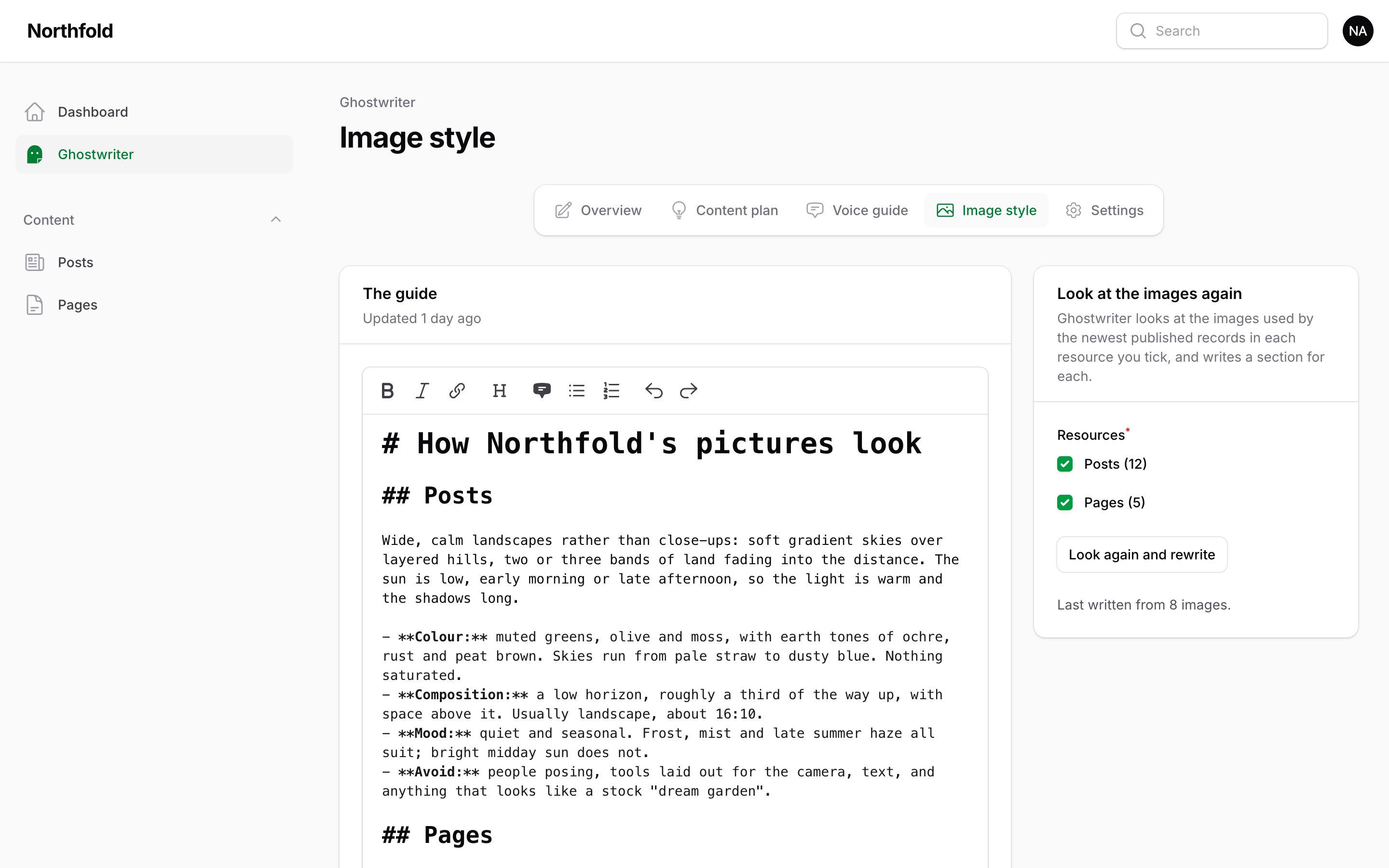Click the Ghostwriter ghost icon

click(34, 154)
